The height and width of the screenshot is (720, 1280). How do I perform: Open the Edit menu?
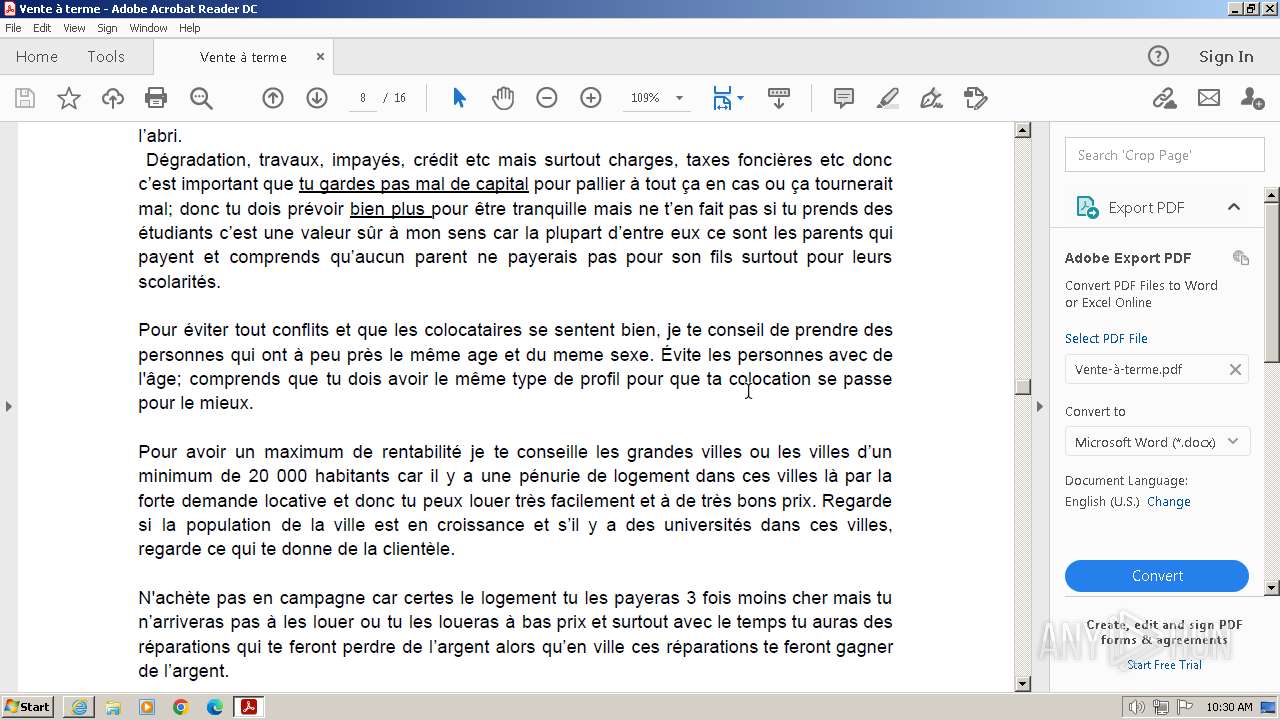[42, 28]
